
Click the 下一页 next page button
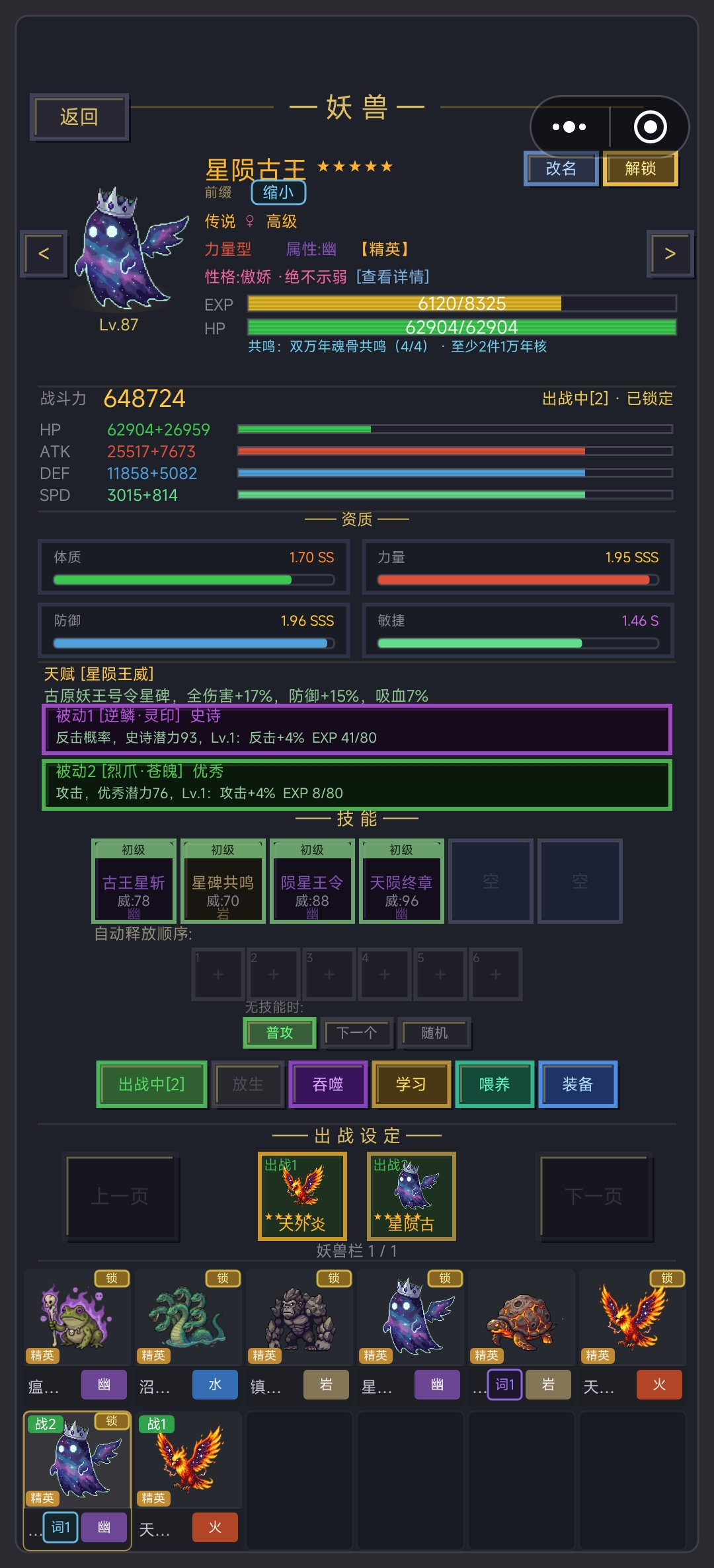594,1196
